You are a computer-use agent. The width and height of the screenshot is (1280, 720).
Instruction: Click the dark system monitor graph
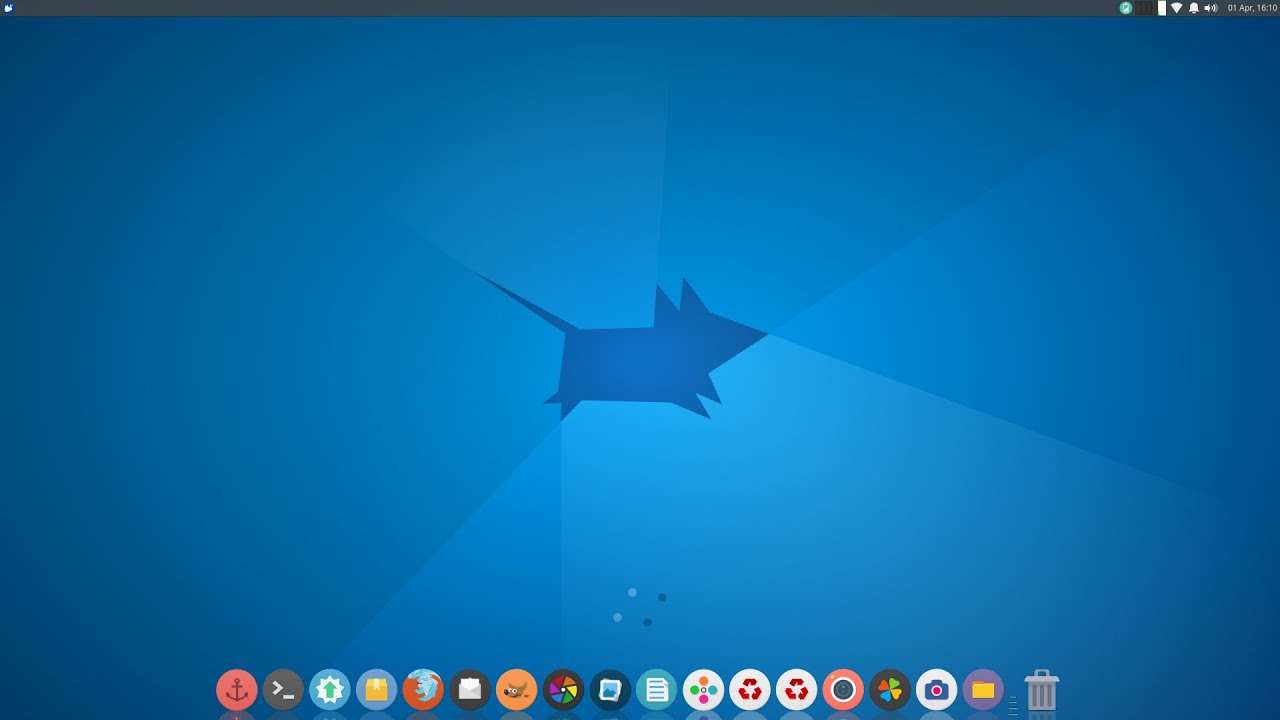[1145, 8]
